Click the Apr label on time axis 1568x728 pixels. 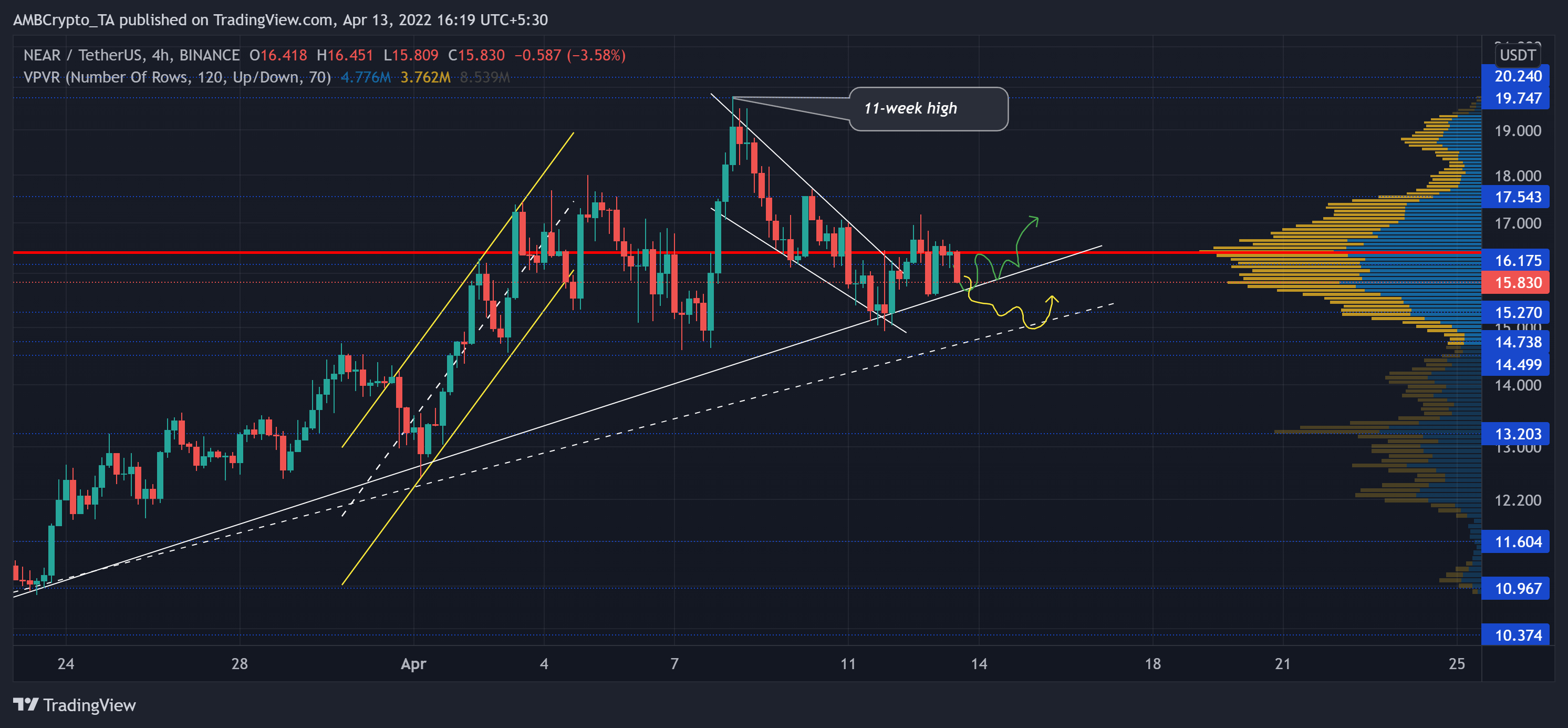pos(414,665)
